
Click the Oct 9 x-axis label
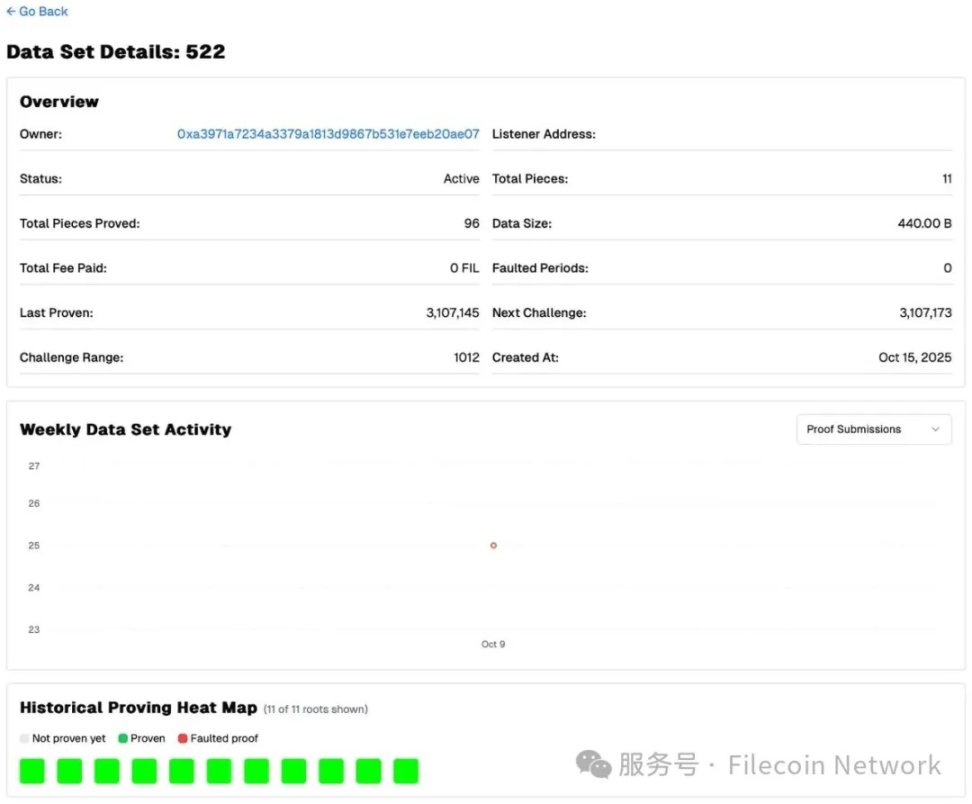(x=493, y=644)
